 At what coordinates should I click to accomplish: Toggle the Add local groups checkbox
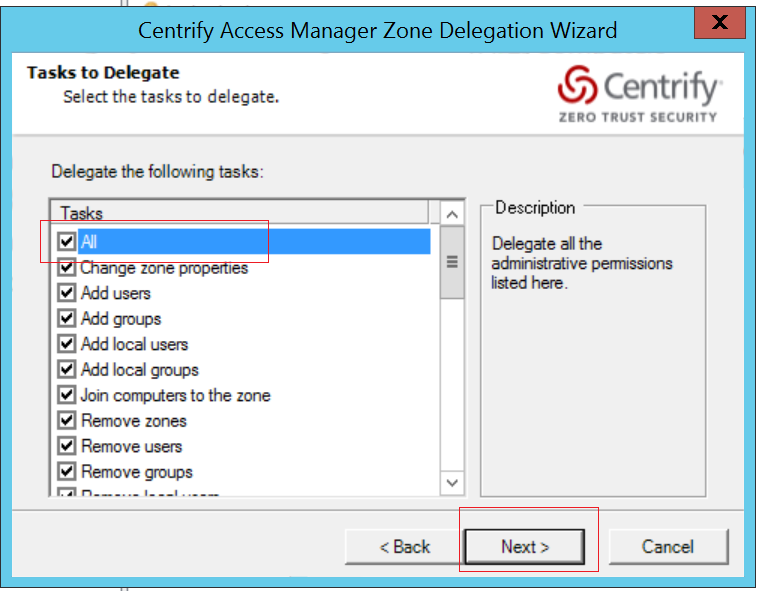pos(67,370)
